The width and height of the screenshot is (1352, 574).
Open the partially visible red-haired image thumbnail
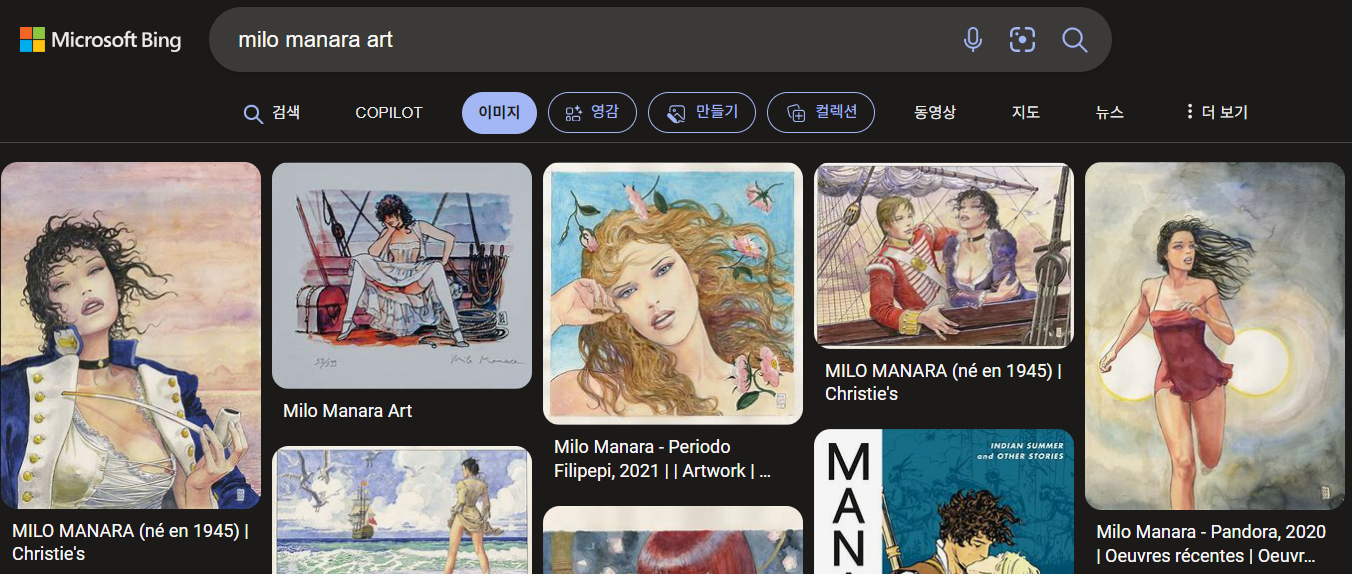[673, 540]
